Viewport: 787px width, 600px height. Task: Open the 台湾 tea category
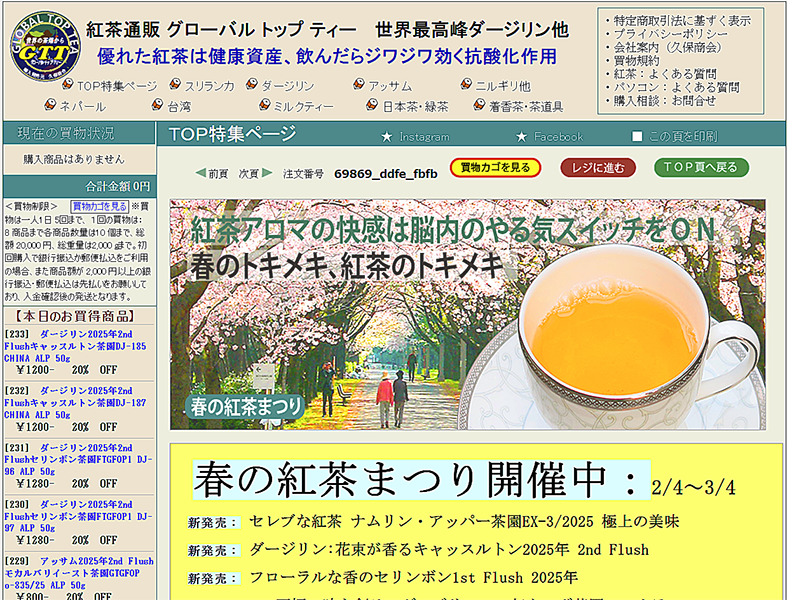click(179, 106)
